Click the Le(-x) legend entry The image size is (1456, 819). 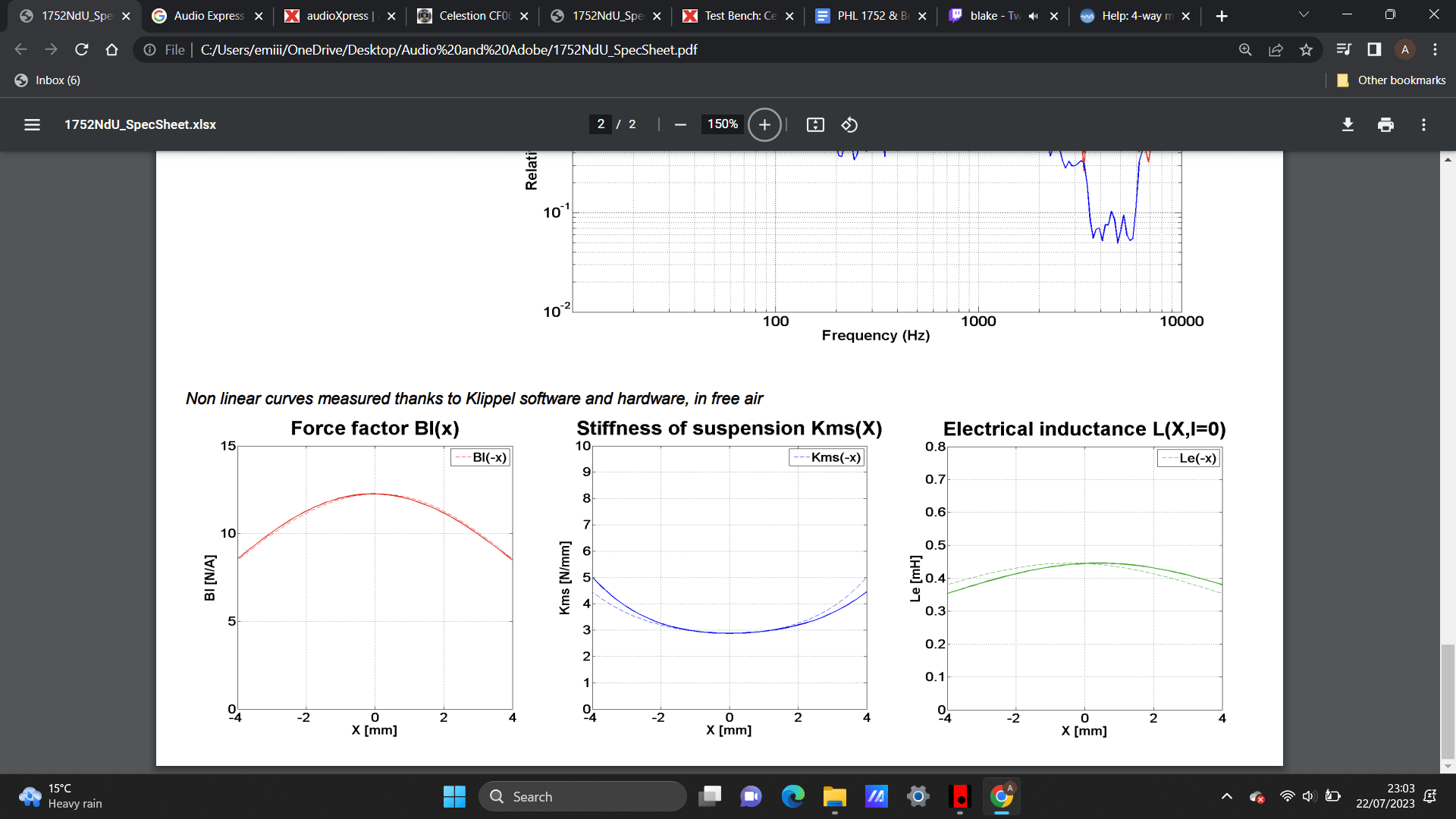click(x=1189, y=458)
